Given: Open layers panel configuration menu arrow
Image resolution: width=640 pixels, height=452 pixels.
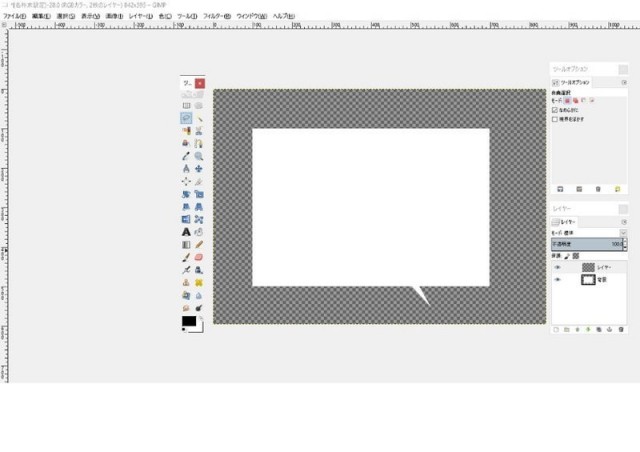Looking at the screenshot, I should (623, 221).
